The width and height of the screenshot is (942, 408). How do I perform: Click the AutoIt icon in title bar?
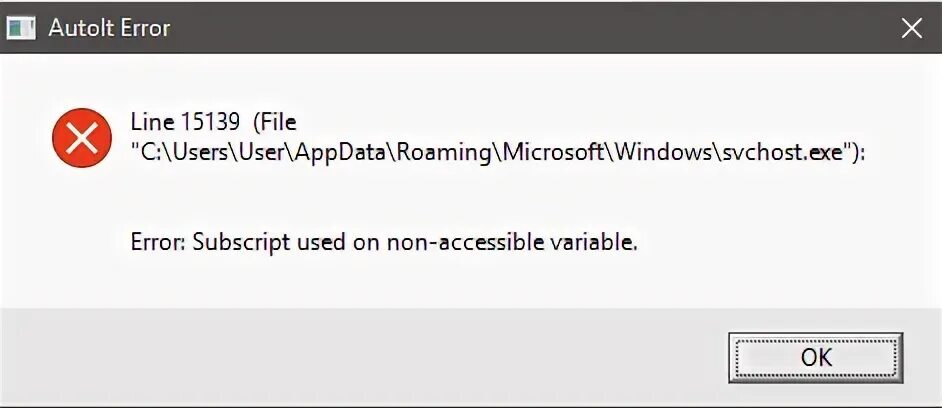coord(21,28)
